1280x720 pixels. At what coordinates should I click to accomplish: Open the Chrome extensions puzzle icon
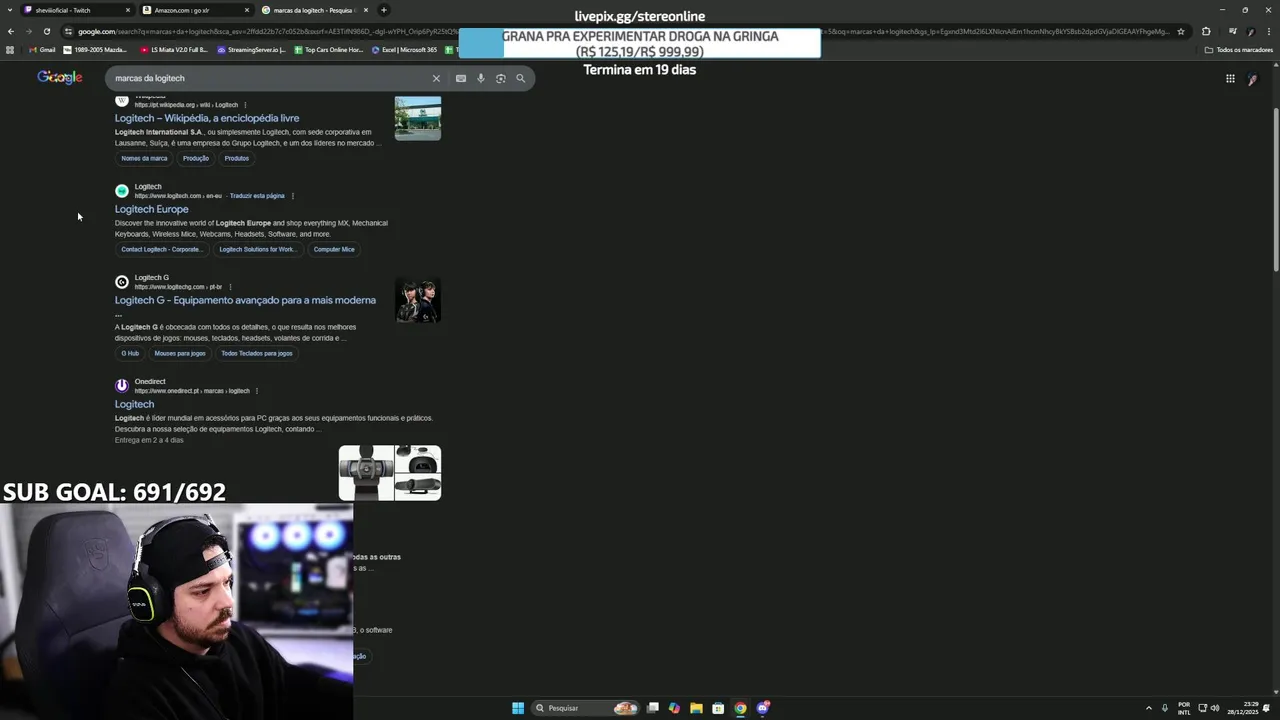coord(1206,31)
